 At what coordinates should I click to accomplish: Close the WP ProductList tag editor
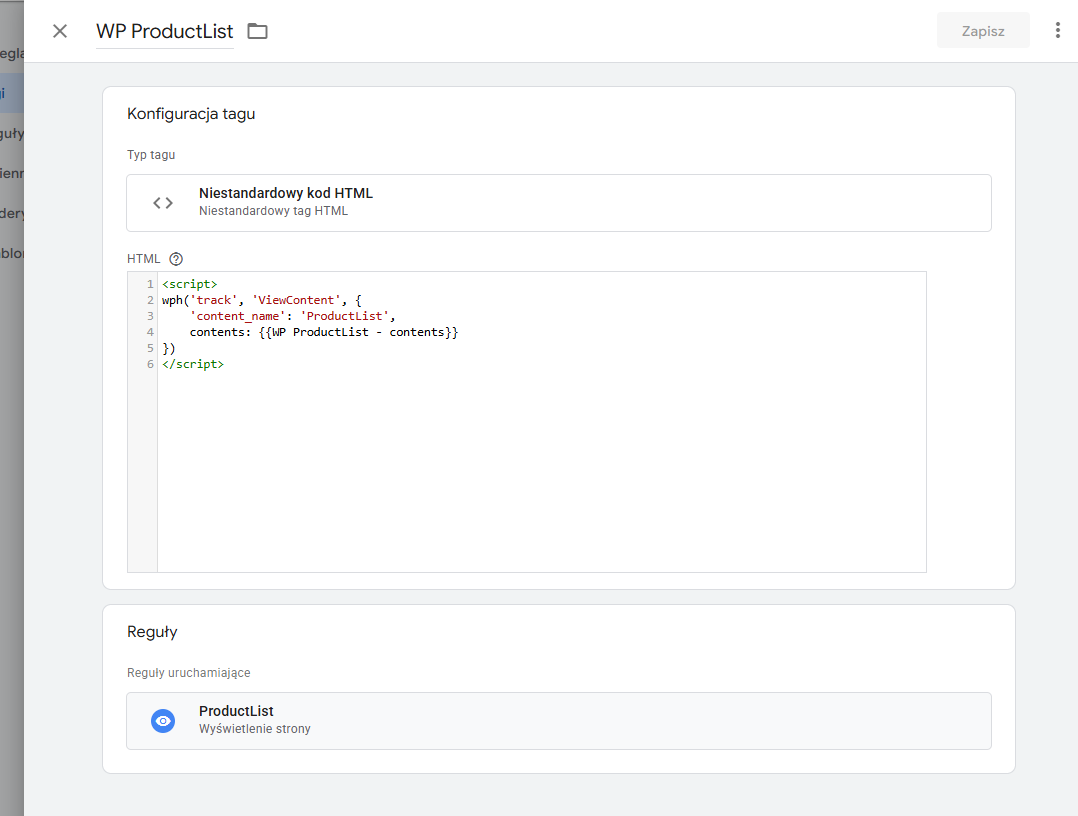coord(60,31)
